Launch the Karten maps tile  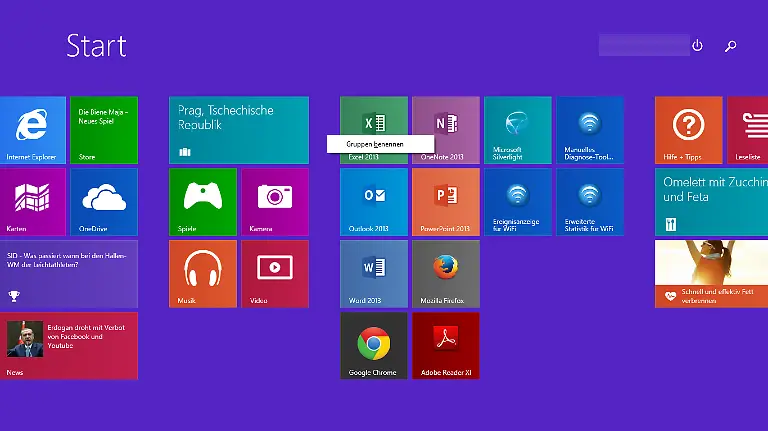pos(33,202)
